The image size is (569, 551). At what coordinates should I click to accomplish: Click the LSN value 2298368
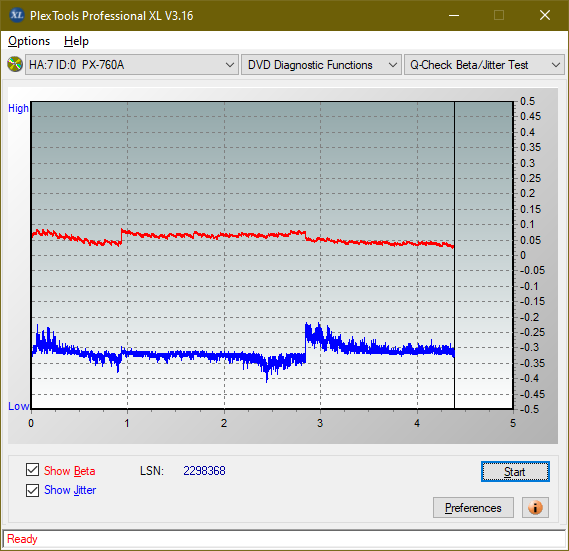[x=204, y=471]
